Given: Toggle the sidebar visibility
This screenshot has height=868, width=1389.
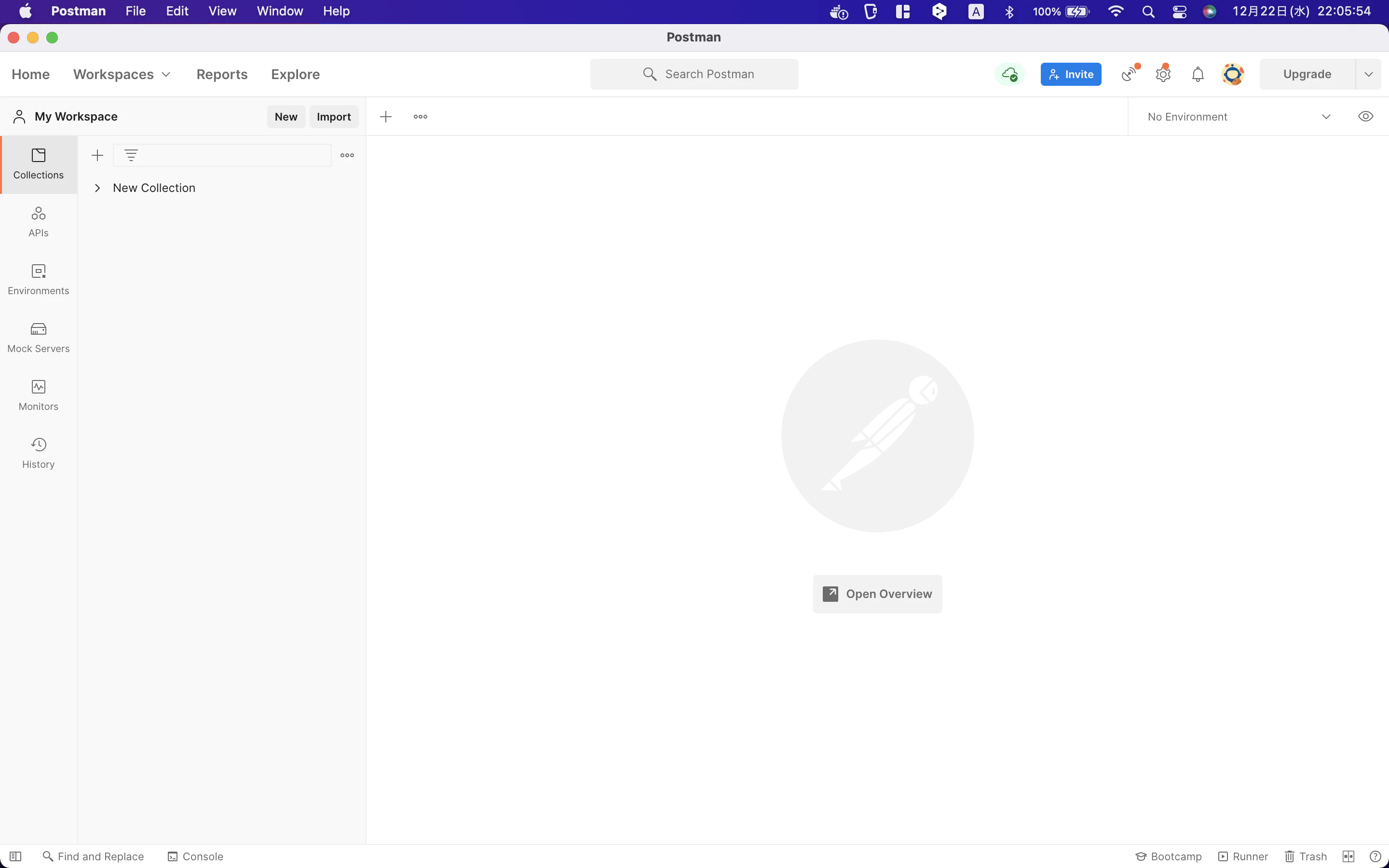Looking at the screenshot, I should pyautogui.click(x=15, y=856).
